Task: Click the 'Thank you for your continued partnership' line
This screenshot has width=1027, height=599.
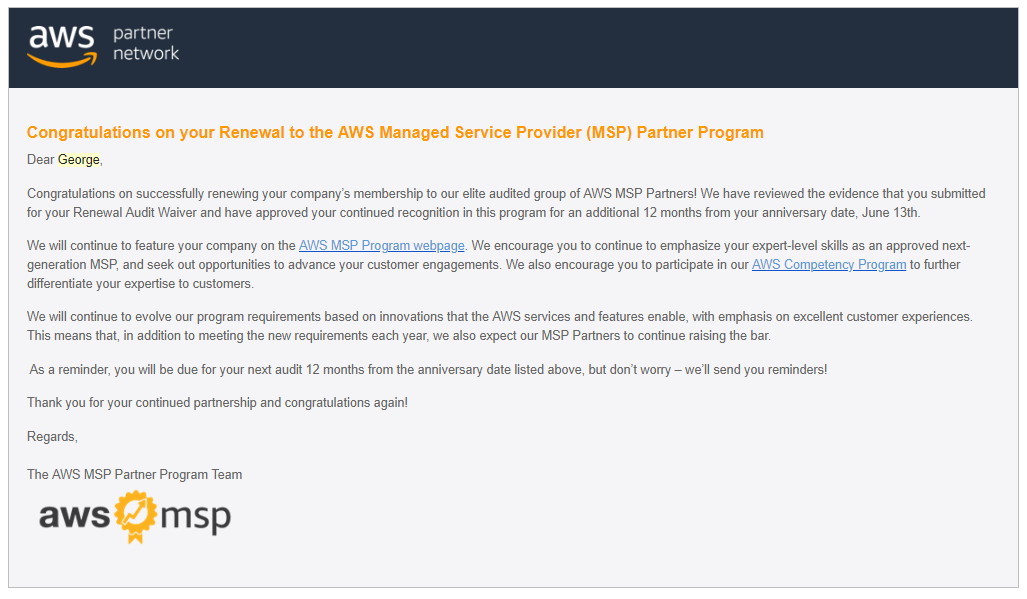Action: [x=217, y=403]
